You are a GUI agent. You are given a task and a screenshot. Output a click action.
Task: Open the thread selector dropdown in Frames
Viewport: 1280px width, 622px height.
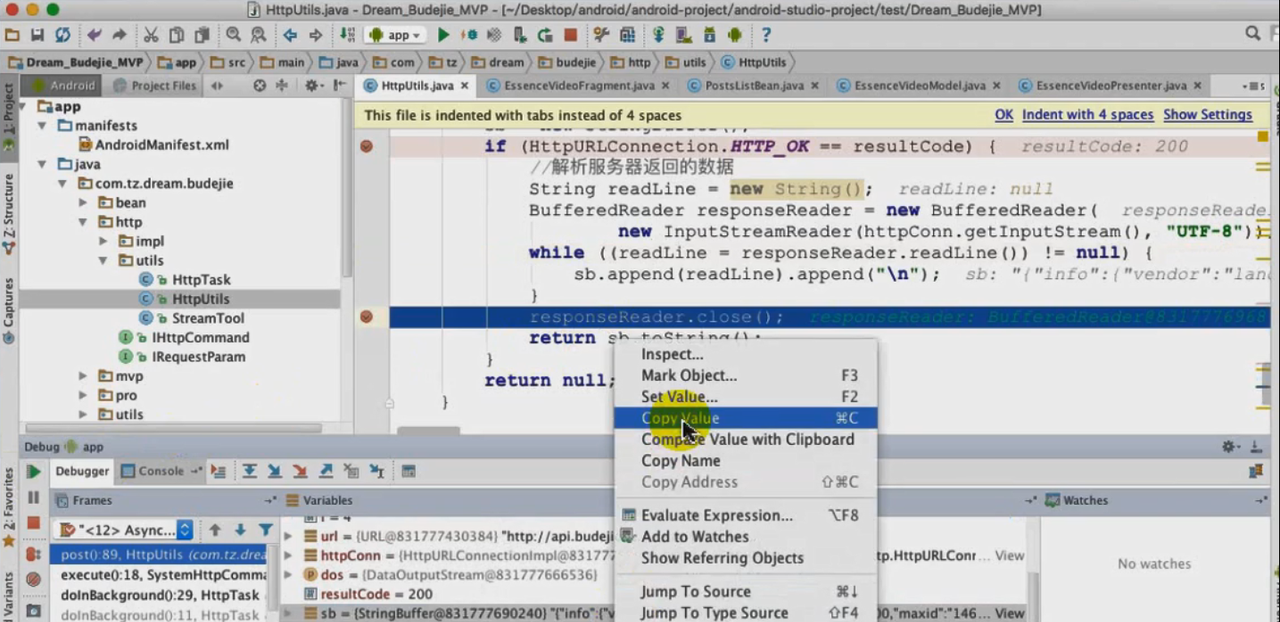[184, 530]
